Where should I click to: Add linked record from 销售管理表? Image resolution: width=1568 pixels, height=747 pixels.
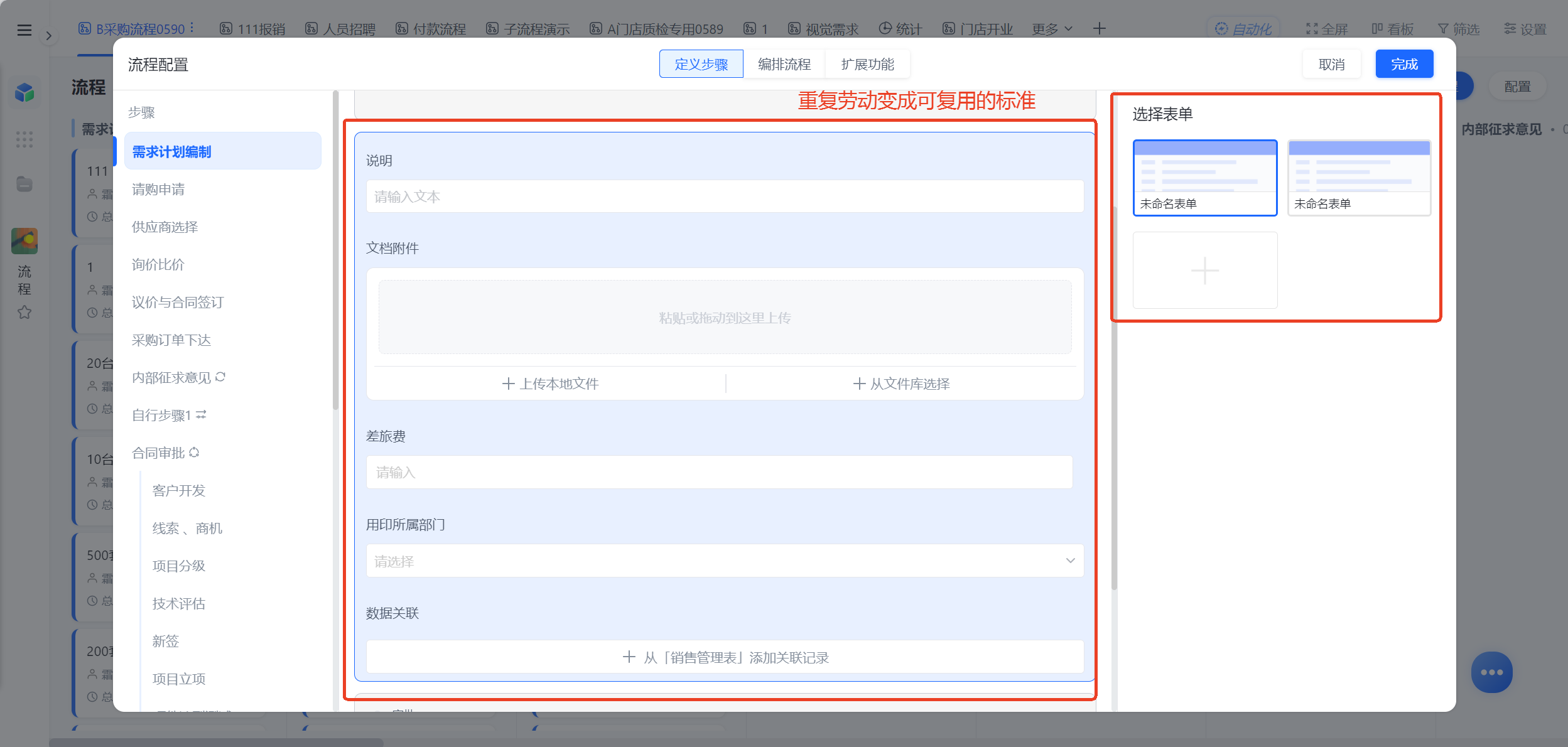tap(725, 657)
